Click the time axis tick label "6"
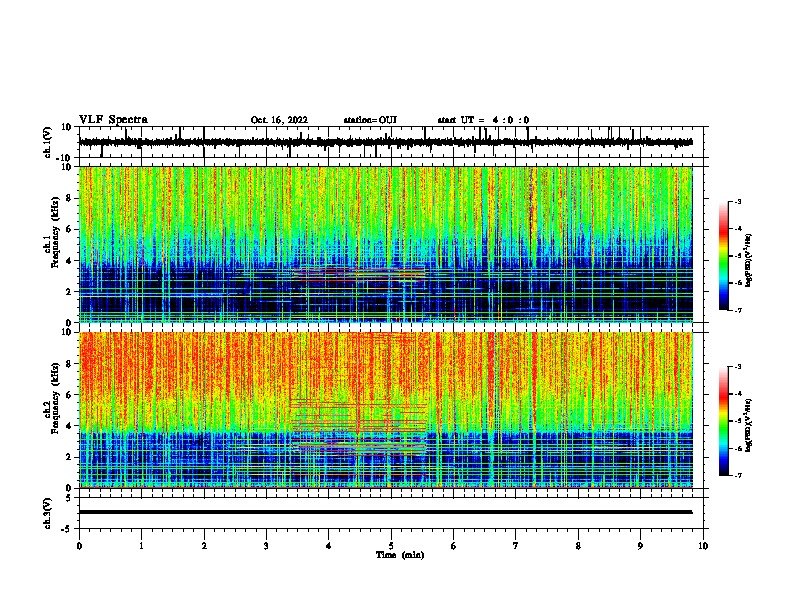 [454, 546]
